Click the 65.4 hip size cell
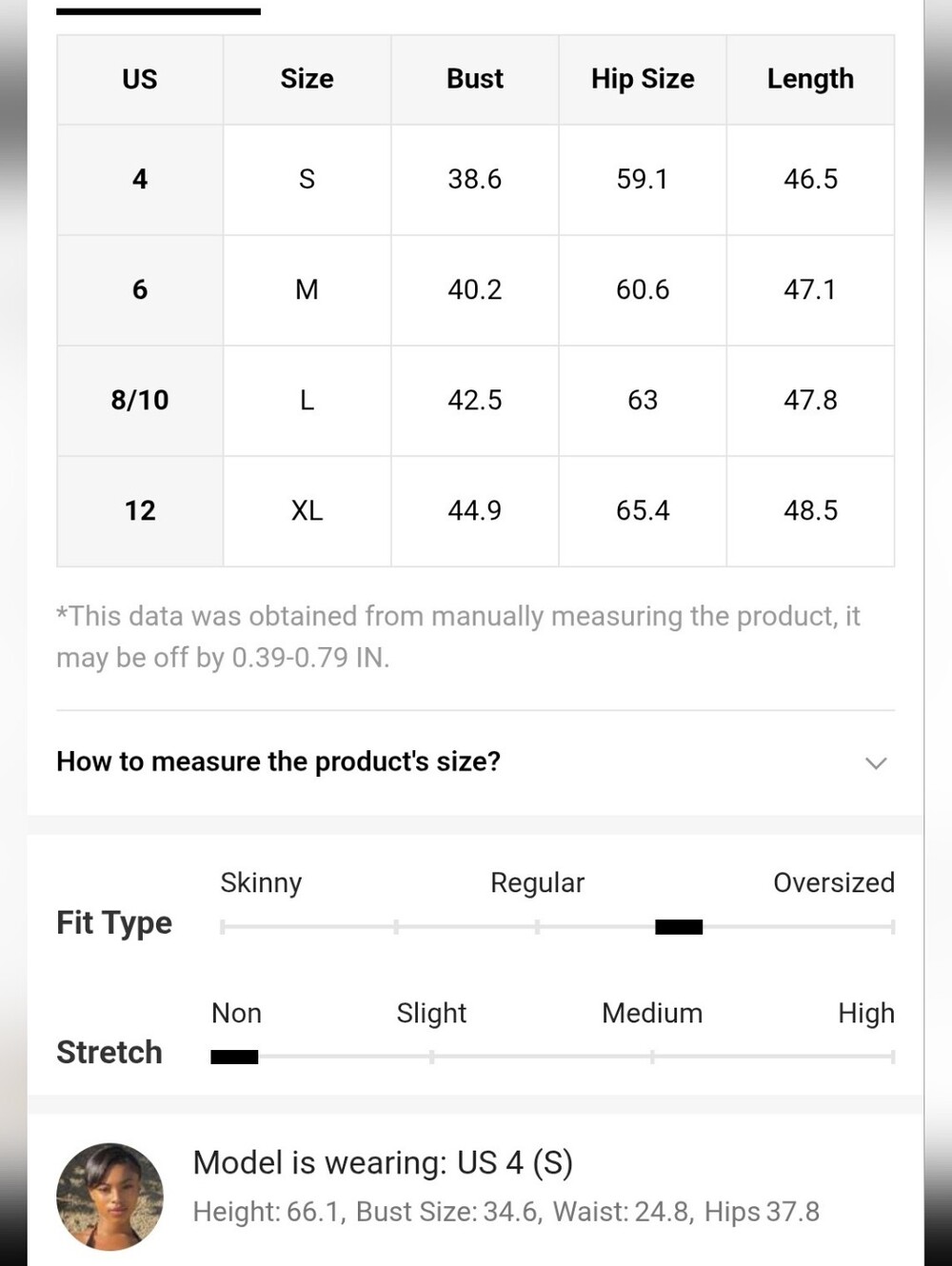This screenshot has height=1266, width=952. 643,510
